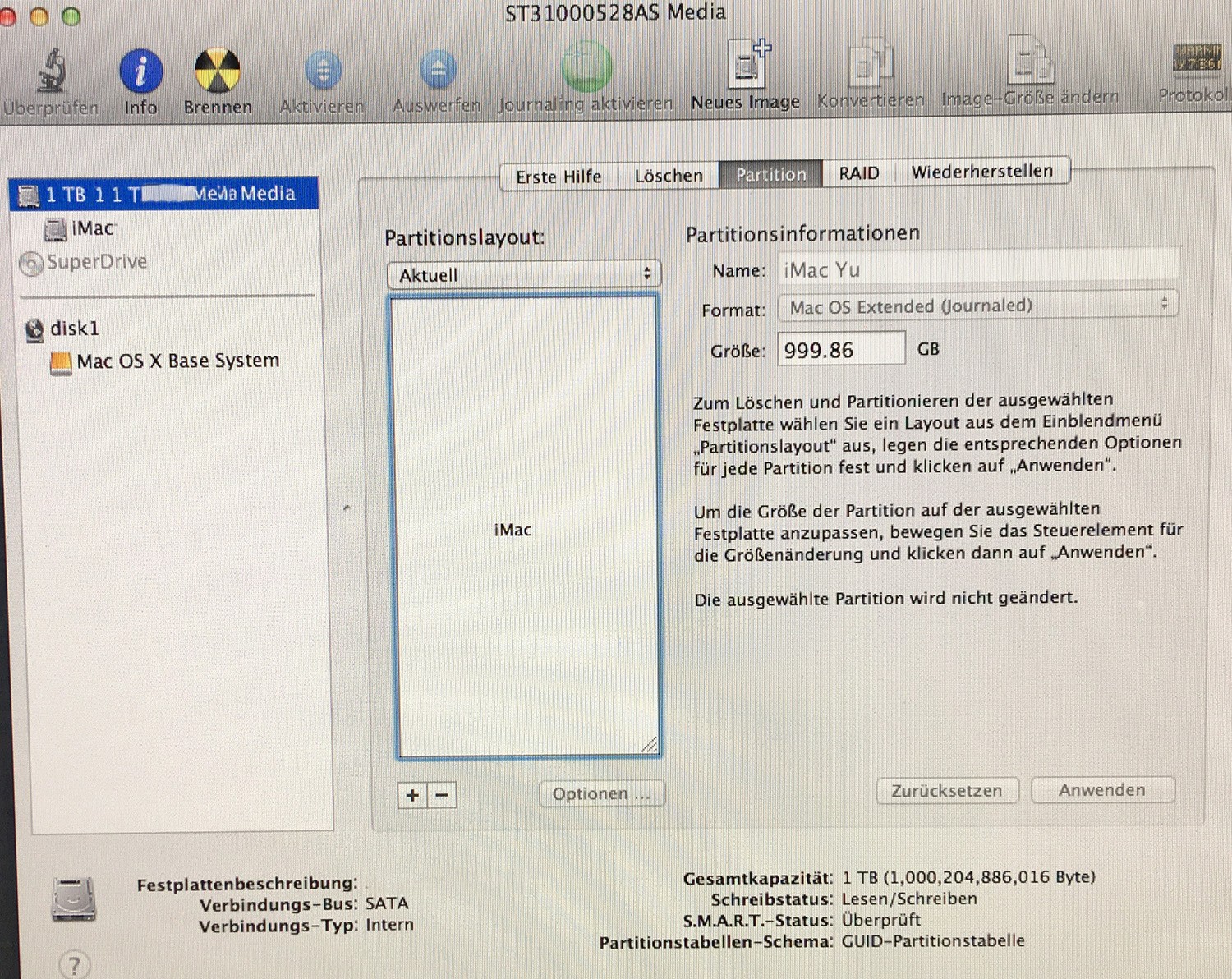Open the Info toolbar icon
The width and height of the screenshot is (1232, 979).
[140, 71]
